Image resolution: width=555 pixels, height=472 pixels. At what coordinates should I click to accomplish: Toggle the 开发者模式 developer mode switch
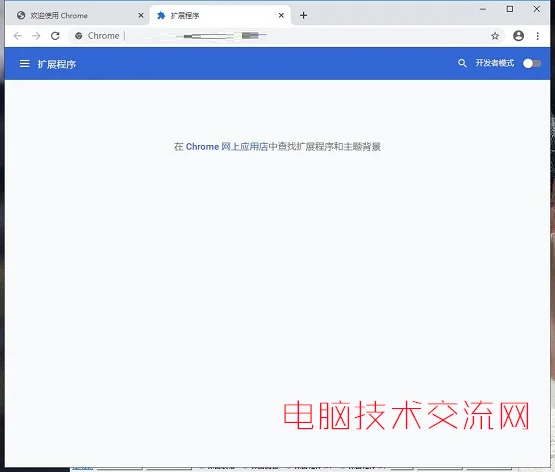[532, 64]
